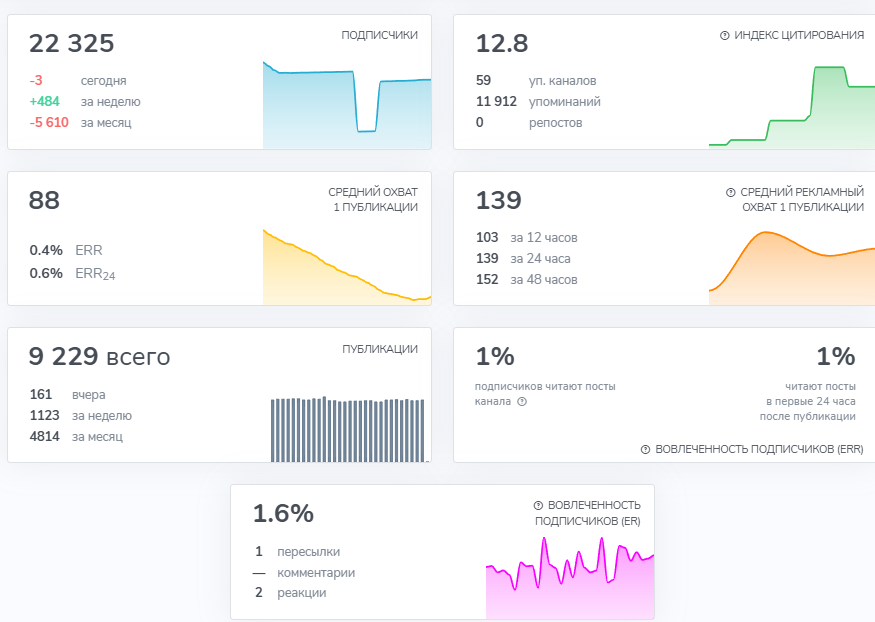Click the ПОДПИСЧИКИ card title
Viewport: 875px width, 622px height.
[x=379, y=35]
